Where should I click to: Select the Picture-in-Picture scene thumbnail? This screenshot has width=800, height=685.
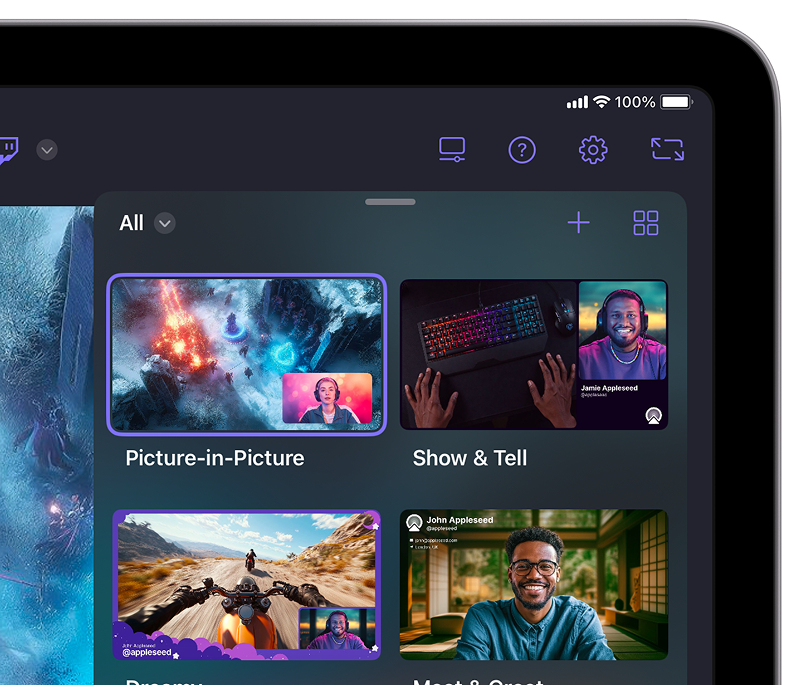[x=246, y=355]
